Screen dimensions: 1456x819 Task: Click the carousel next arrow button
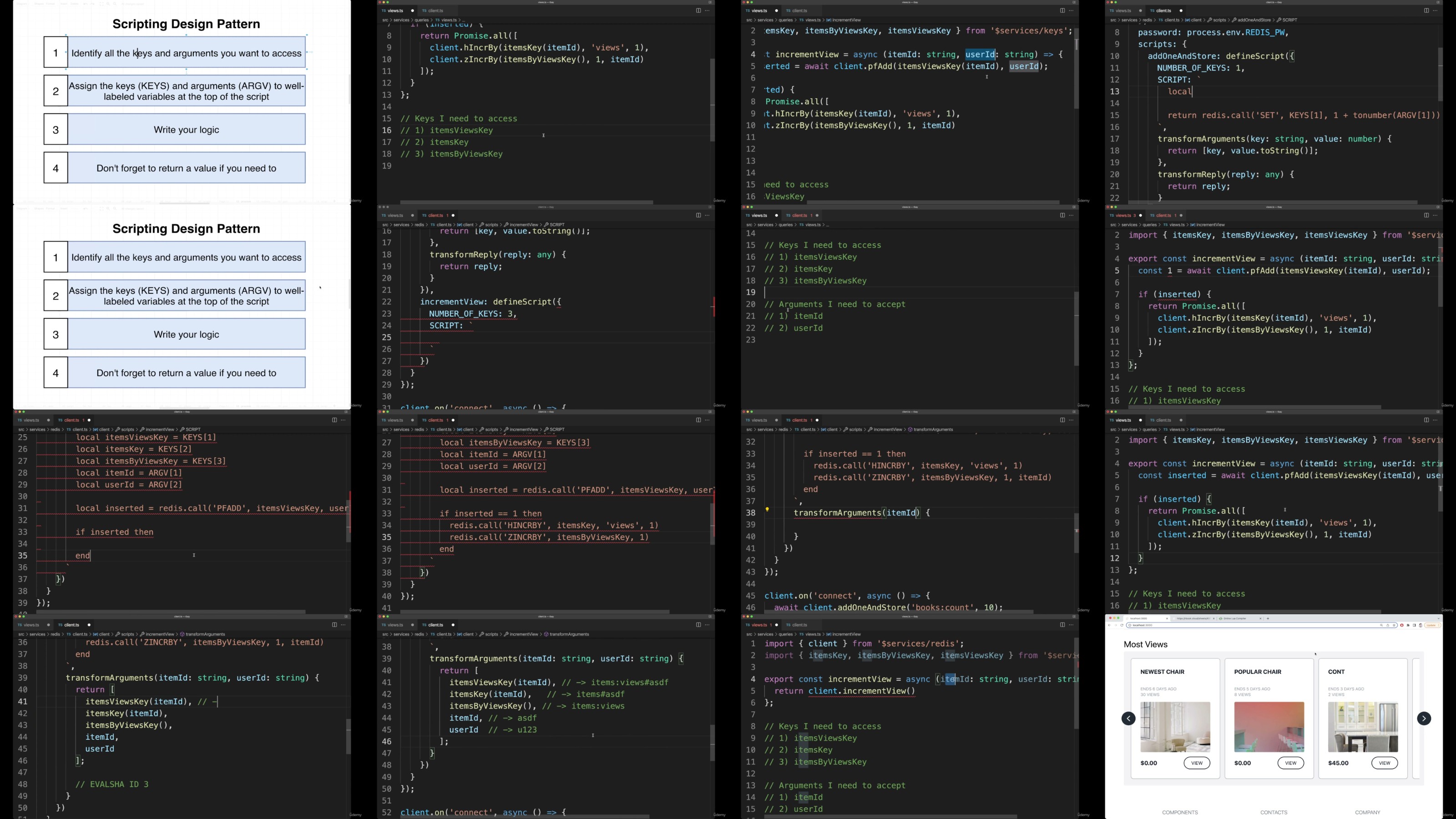[x=1424, y=718]
